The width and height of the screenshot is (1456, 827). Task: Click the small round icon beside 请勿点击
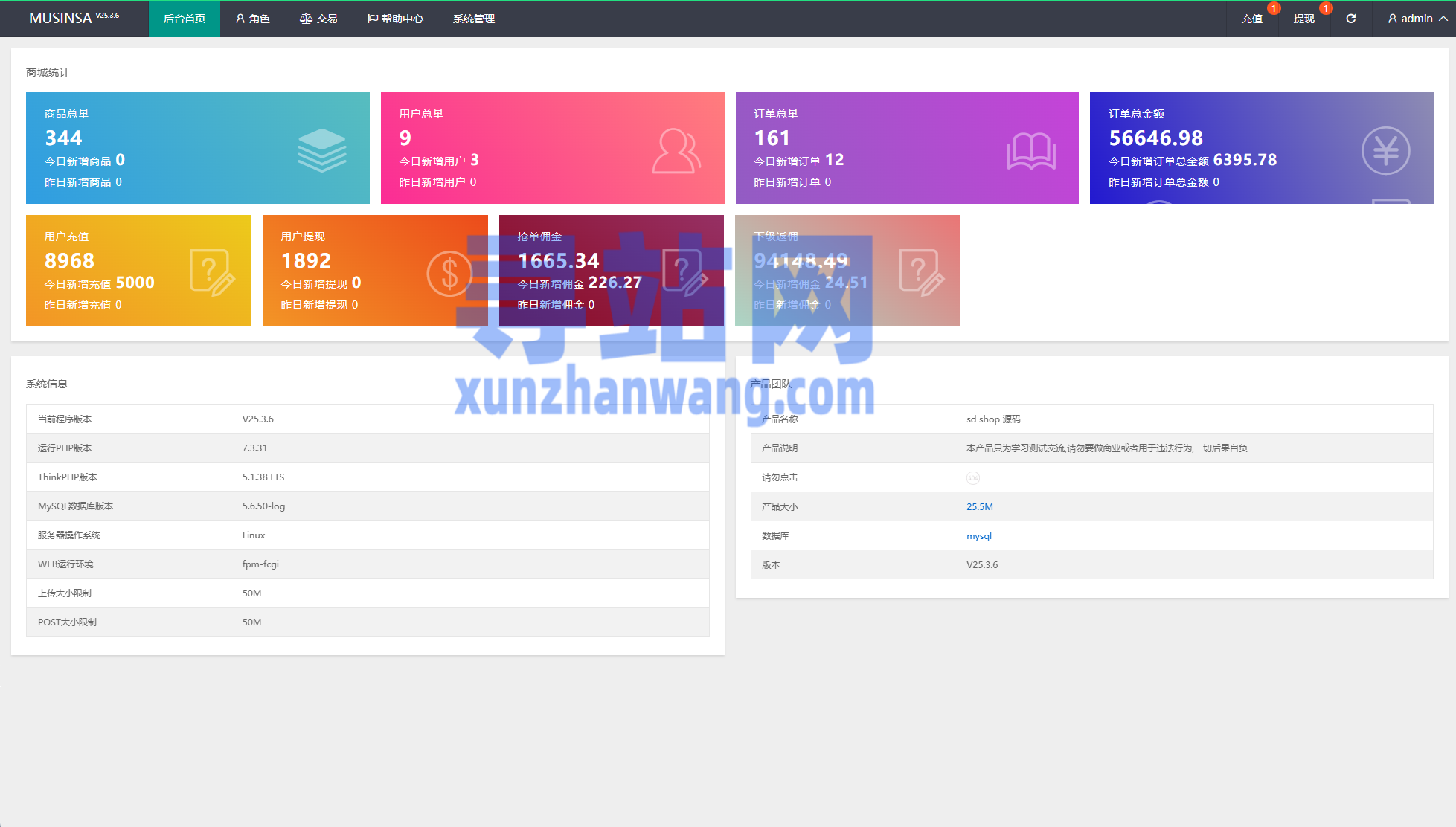pyautogui.click(x=972, y=478)
